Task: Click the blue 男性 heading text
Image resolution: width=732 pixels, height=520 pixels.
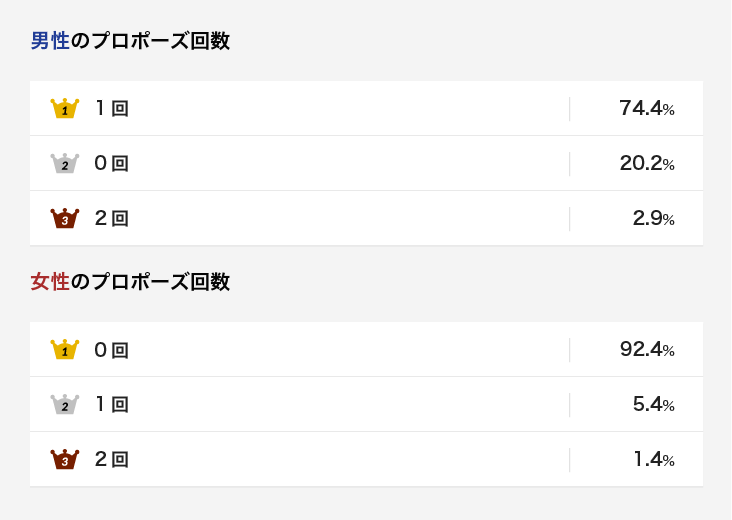Action: point(50,41)
